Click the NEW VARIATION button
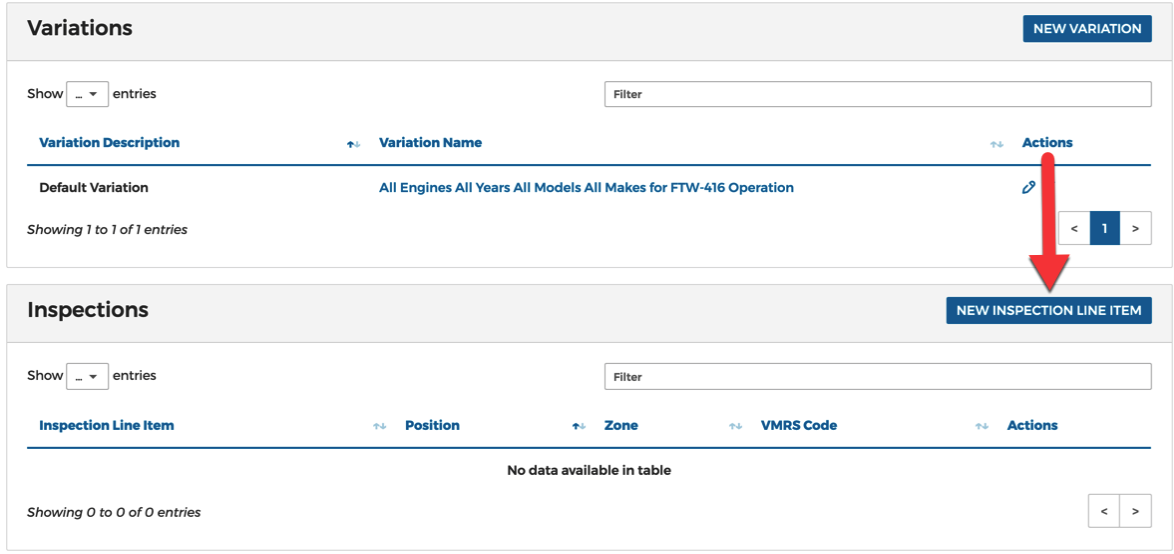1174x554 pixels. click(x=1087, y=28)
